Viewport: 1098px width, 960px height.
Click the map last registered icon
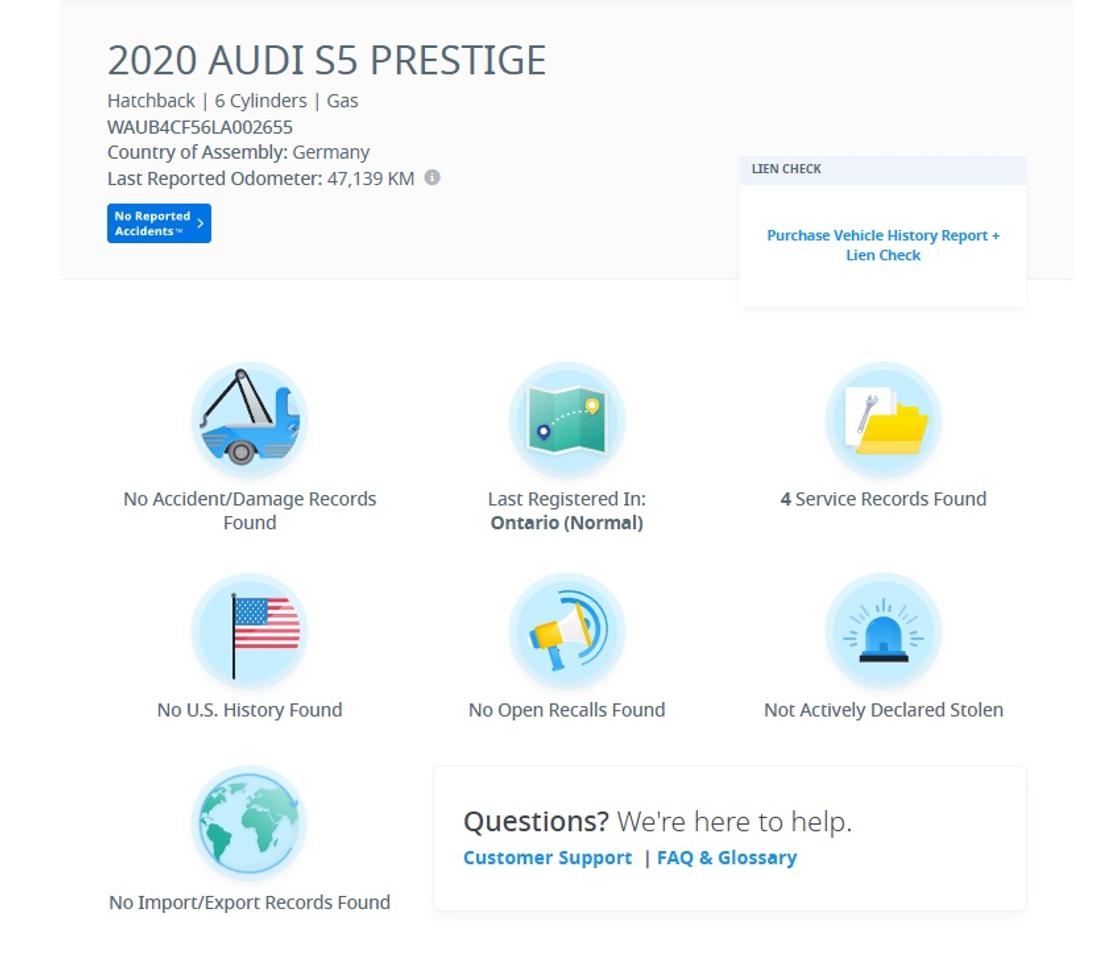coord(567,420)
